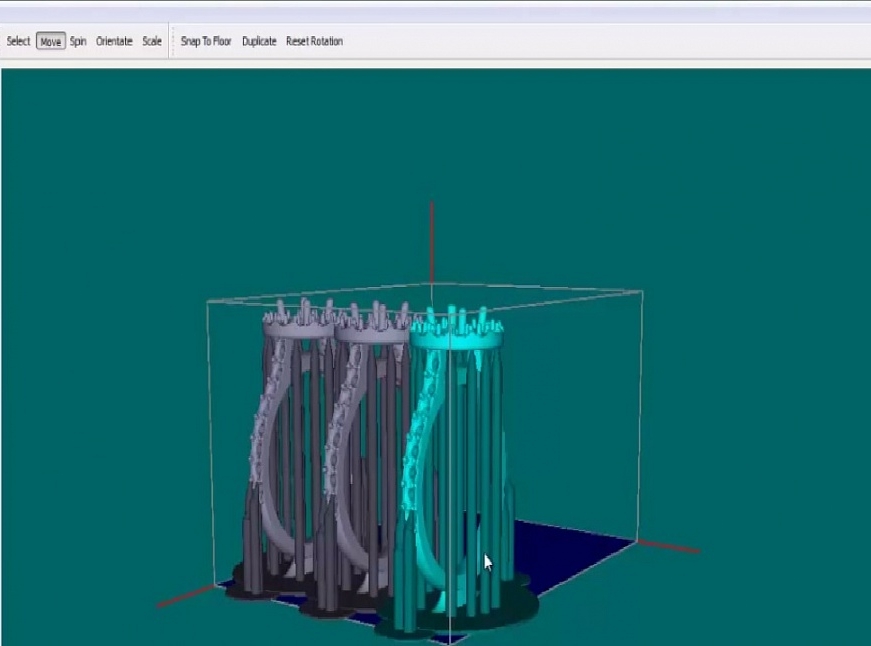
Task: Click empty teal background to deselect models
Action: pyautogui.click(x=700, y=180)
